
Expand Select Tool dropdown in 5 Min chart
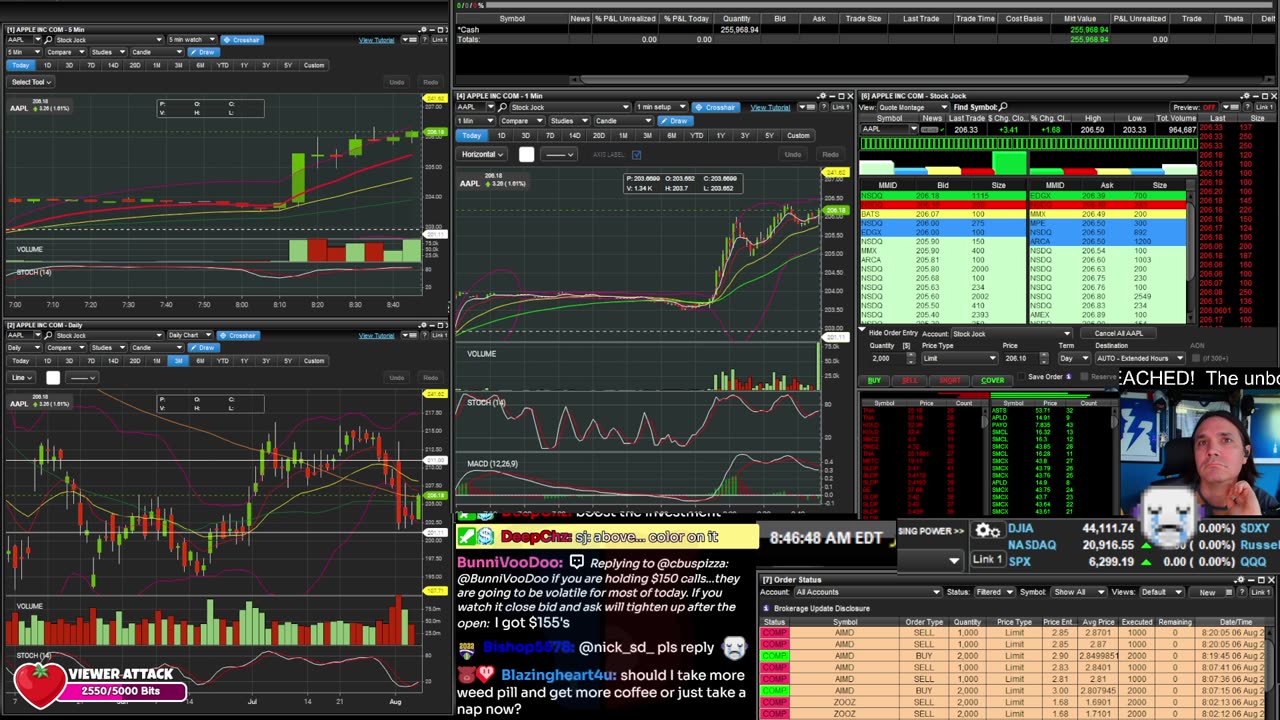point(31,82)
